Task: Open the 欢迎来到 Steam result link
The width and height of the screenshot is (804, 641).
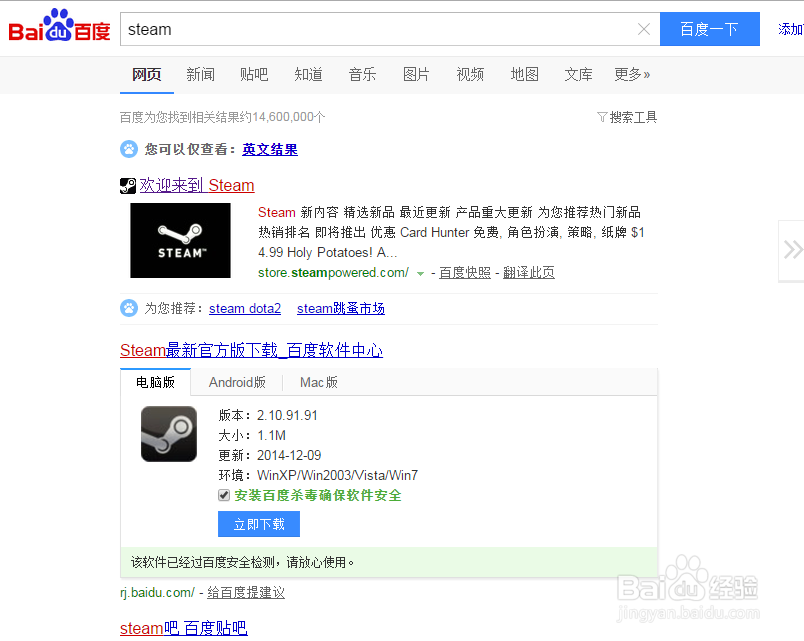Action: [x=197, y=185]
